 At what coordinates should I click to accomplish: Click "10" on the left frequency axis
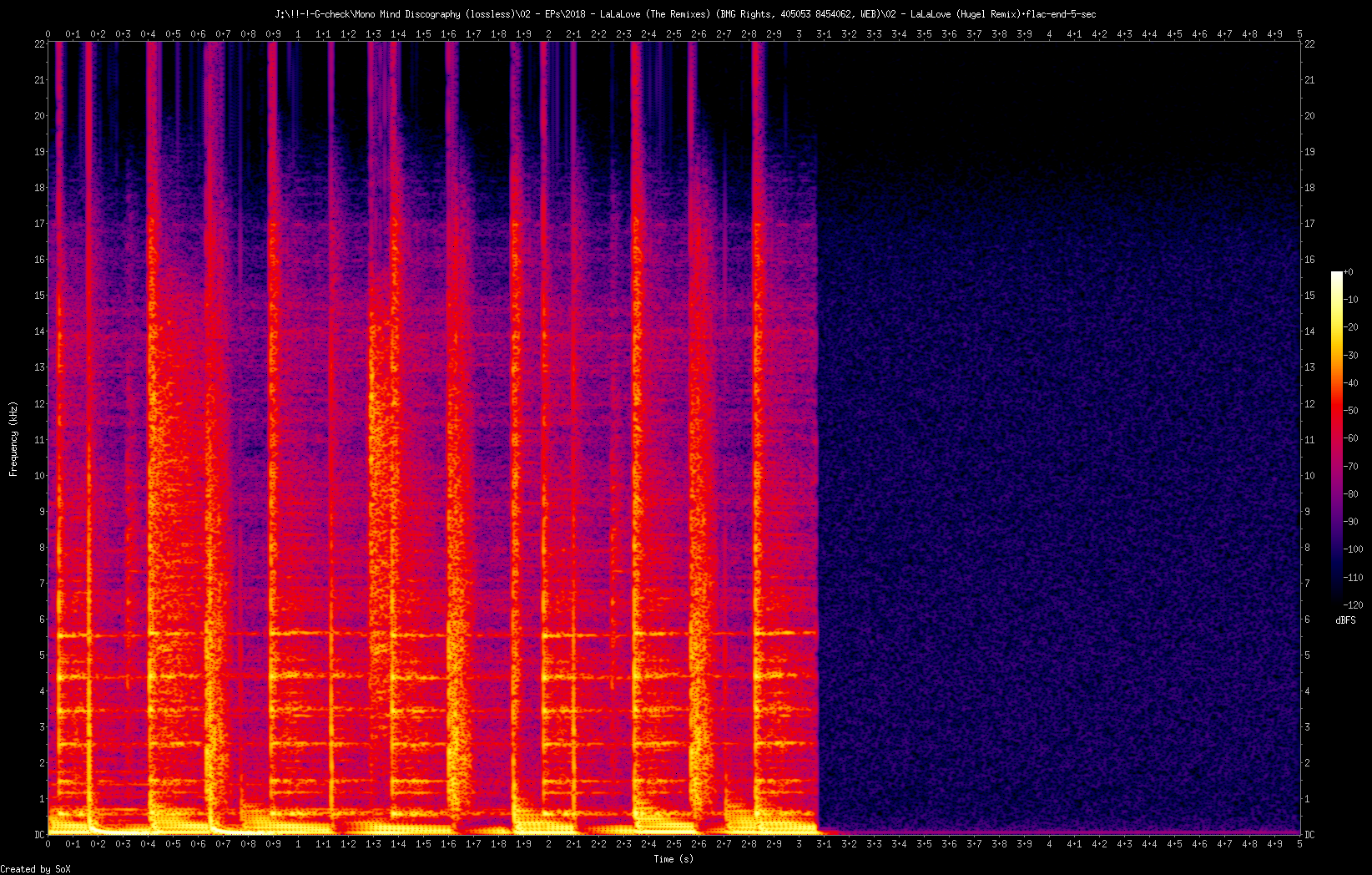coord(39,476)
